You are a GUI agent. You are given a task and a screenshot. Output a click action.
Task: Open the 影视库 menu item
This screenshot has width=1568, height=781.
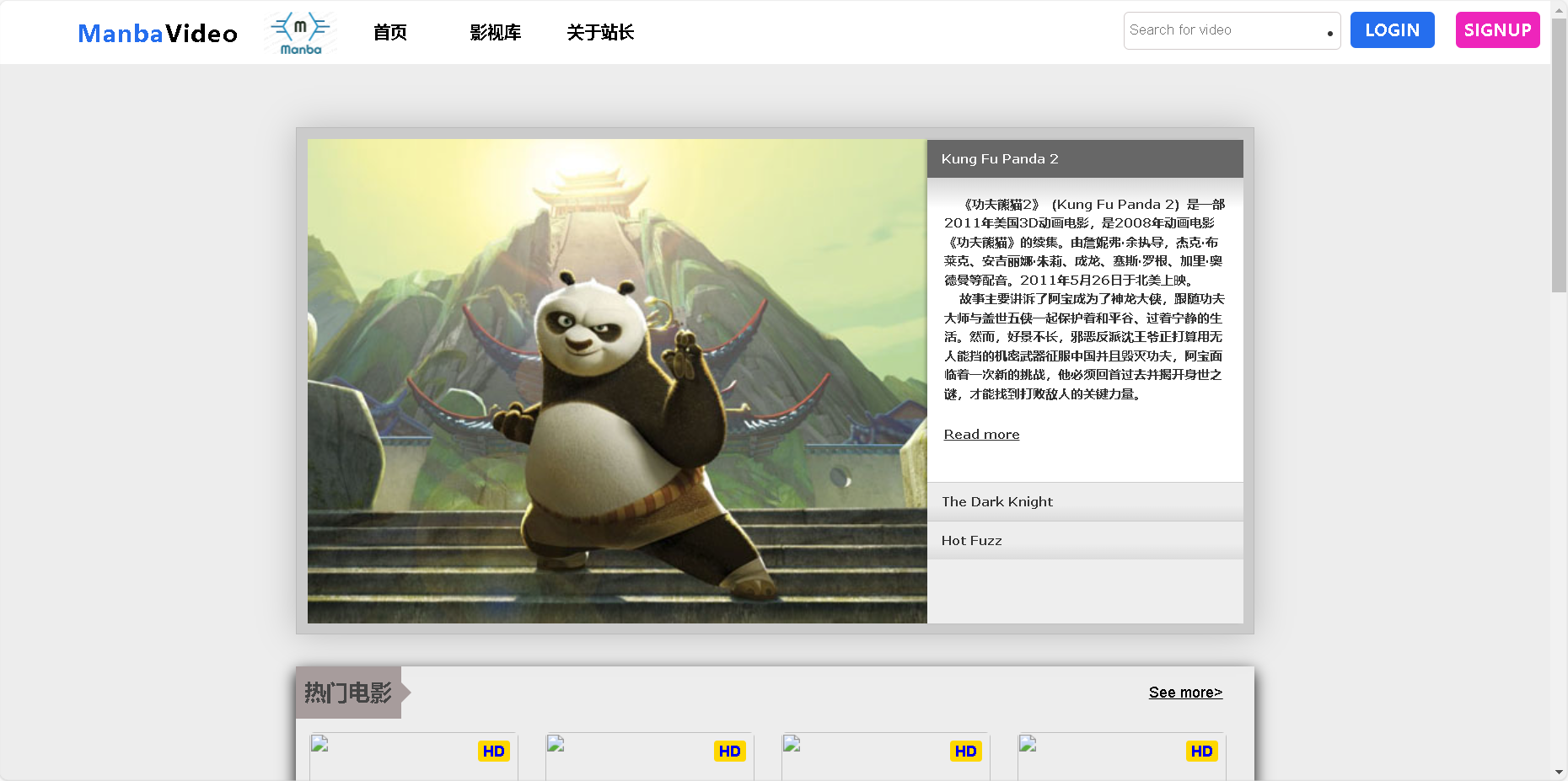pos(496,32)
